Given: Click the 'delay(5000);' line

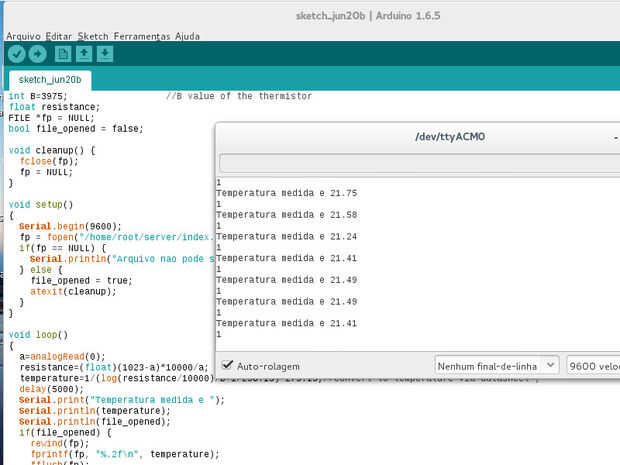Looking at the screenshot, I should click(x=51, y=389).
